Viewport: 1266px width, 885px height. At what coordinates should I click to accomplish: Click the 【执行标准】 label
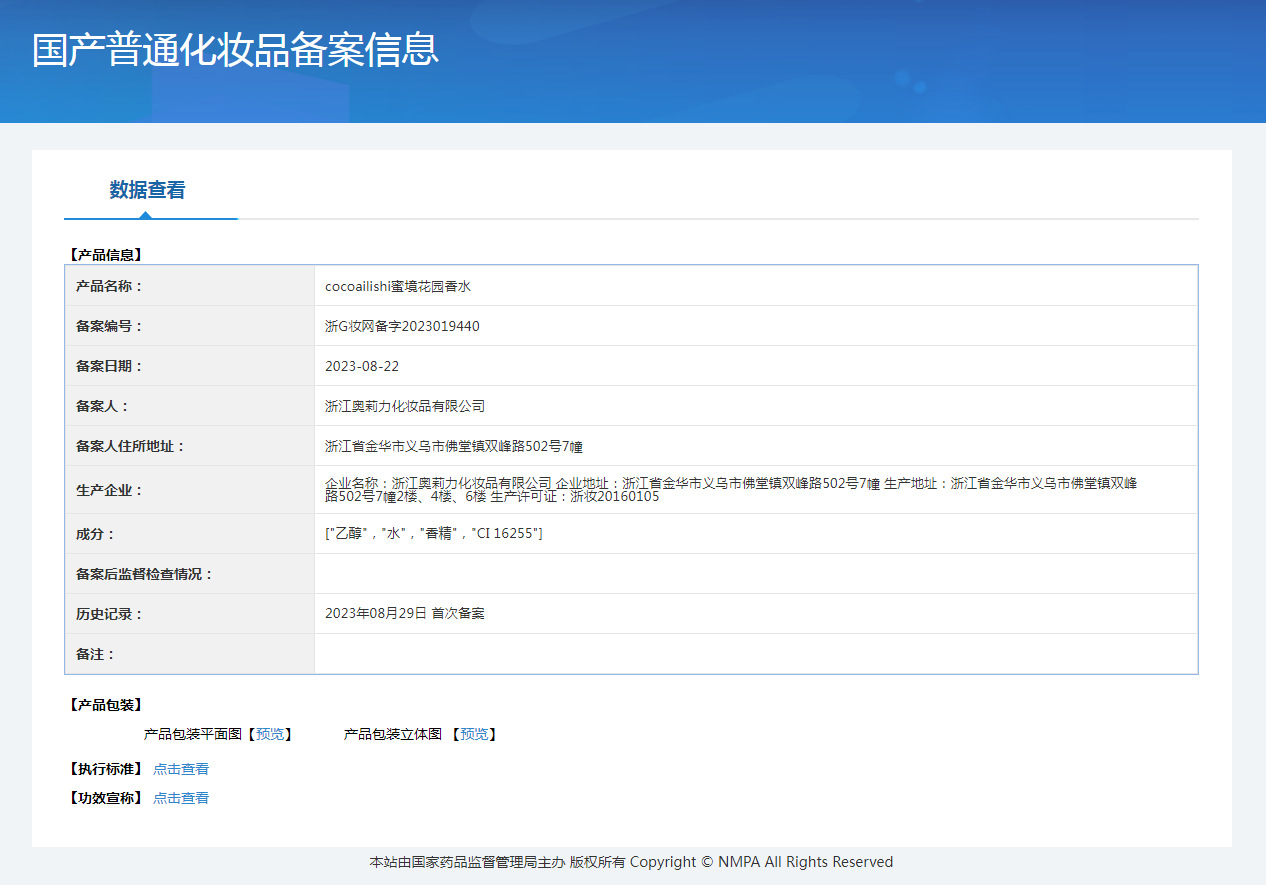pos(105,769)
